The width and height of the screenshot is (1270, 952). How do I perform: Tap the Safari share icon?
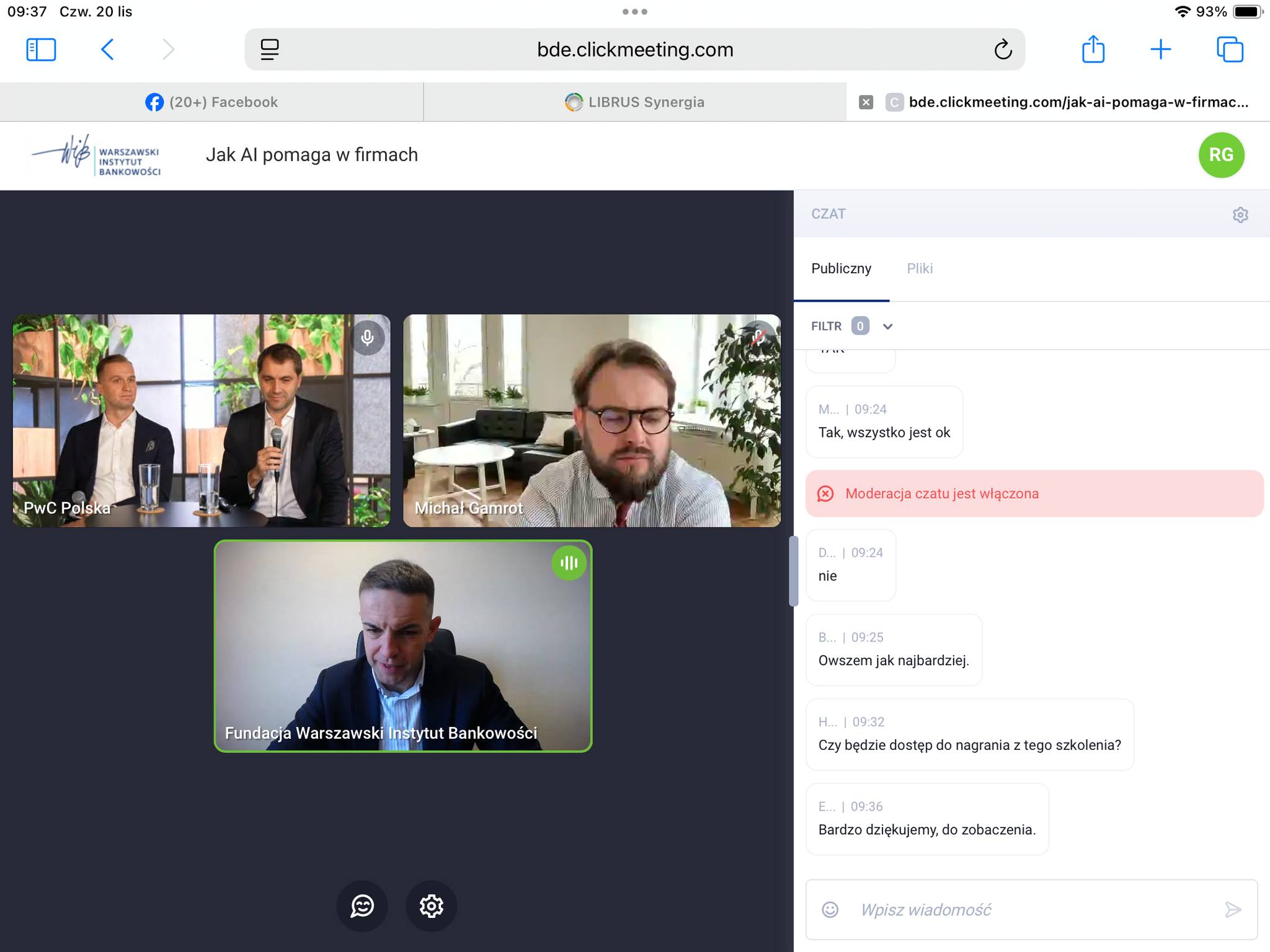(1093, 50)
